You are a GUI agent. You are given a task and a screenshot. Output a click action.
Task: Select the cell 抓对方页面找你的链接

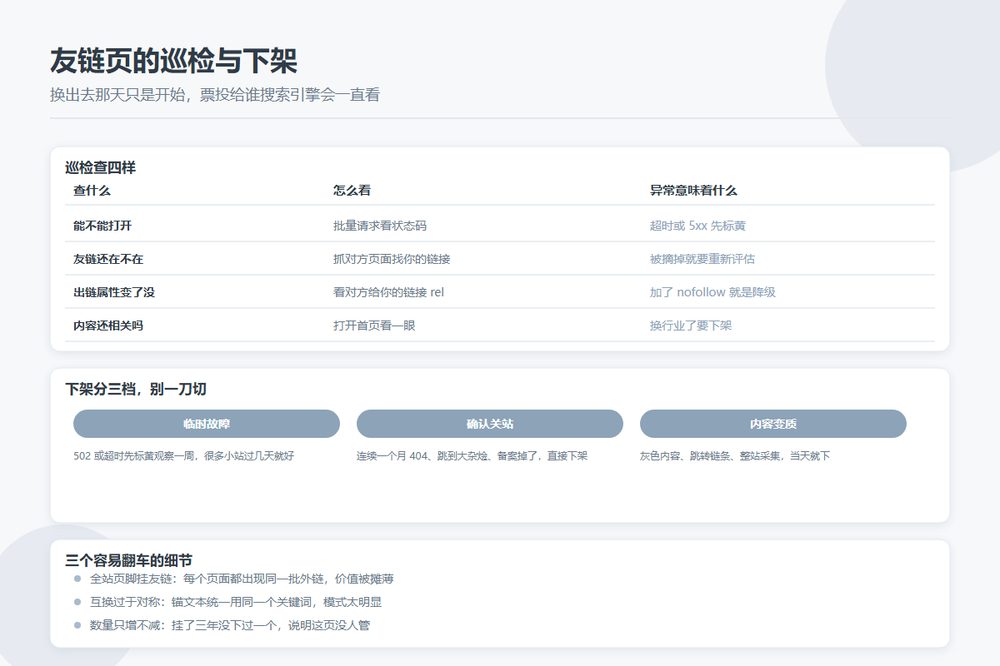point(392,258)
